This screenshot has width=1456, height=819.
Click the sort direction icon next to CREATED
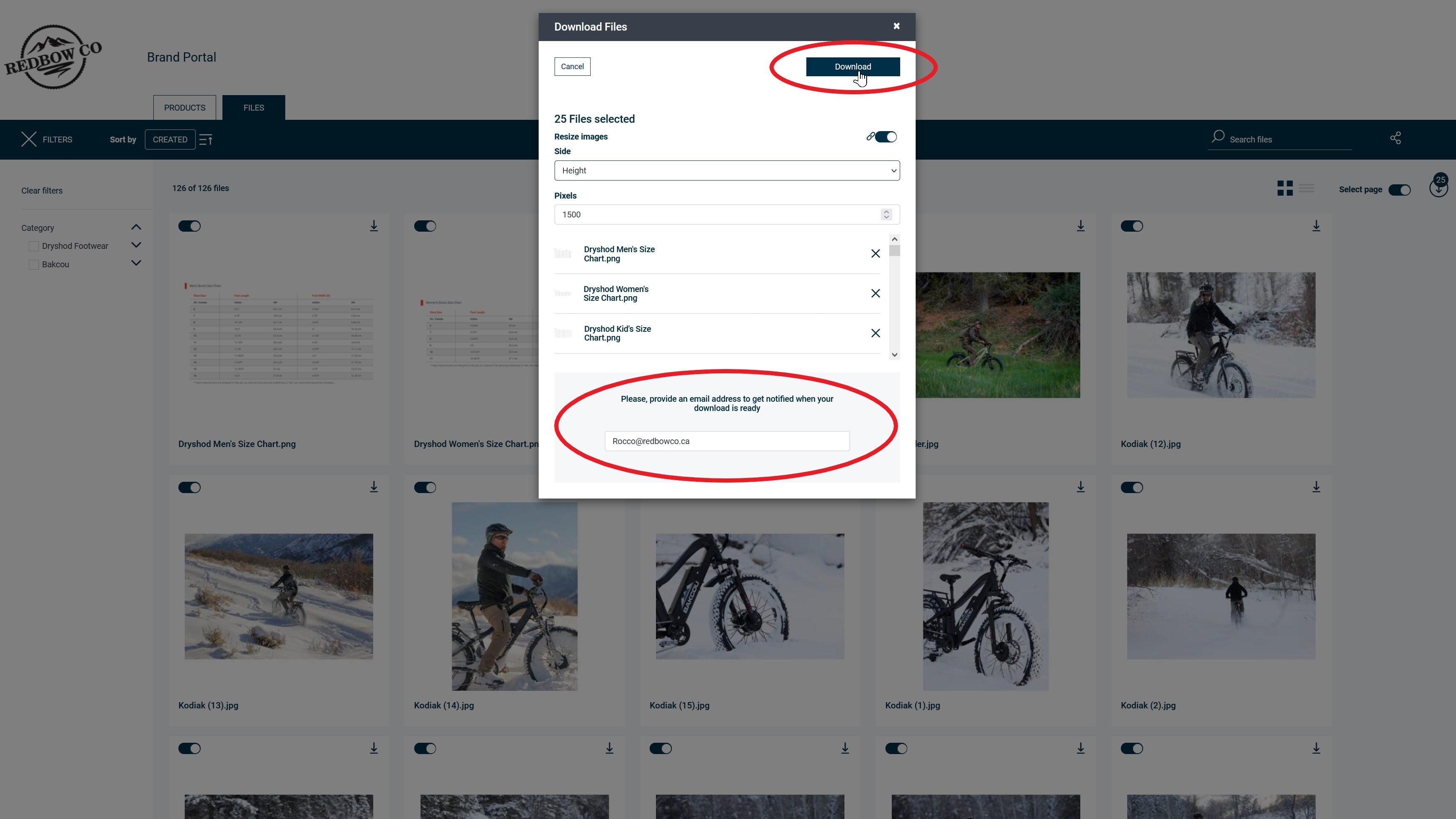206,139
